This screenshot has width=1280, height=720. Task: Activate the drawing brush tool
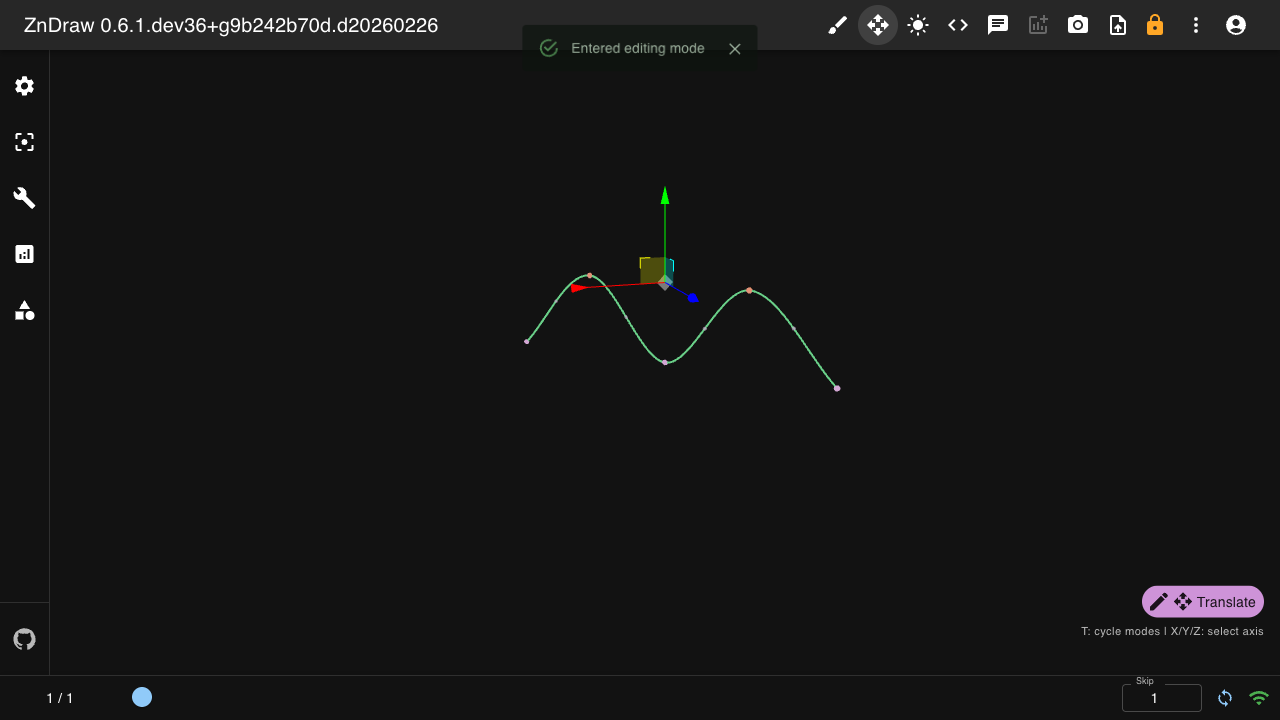838,25
